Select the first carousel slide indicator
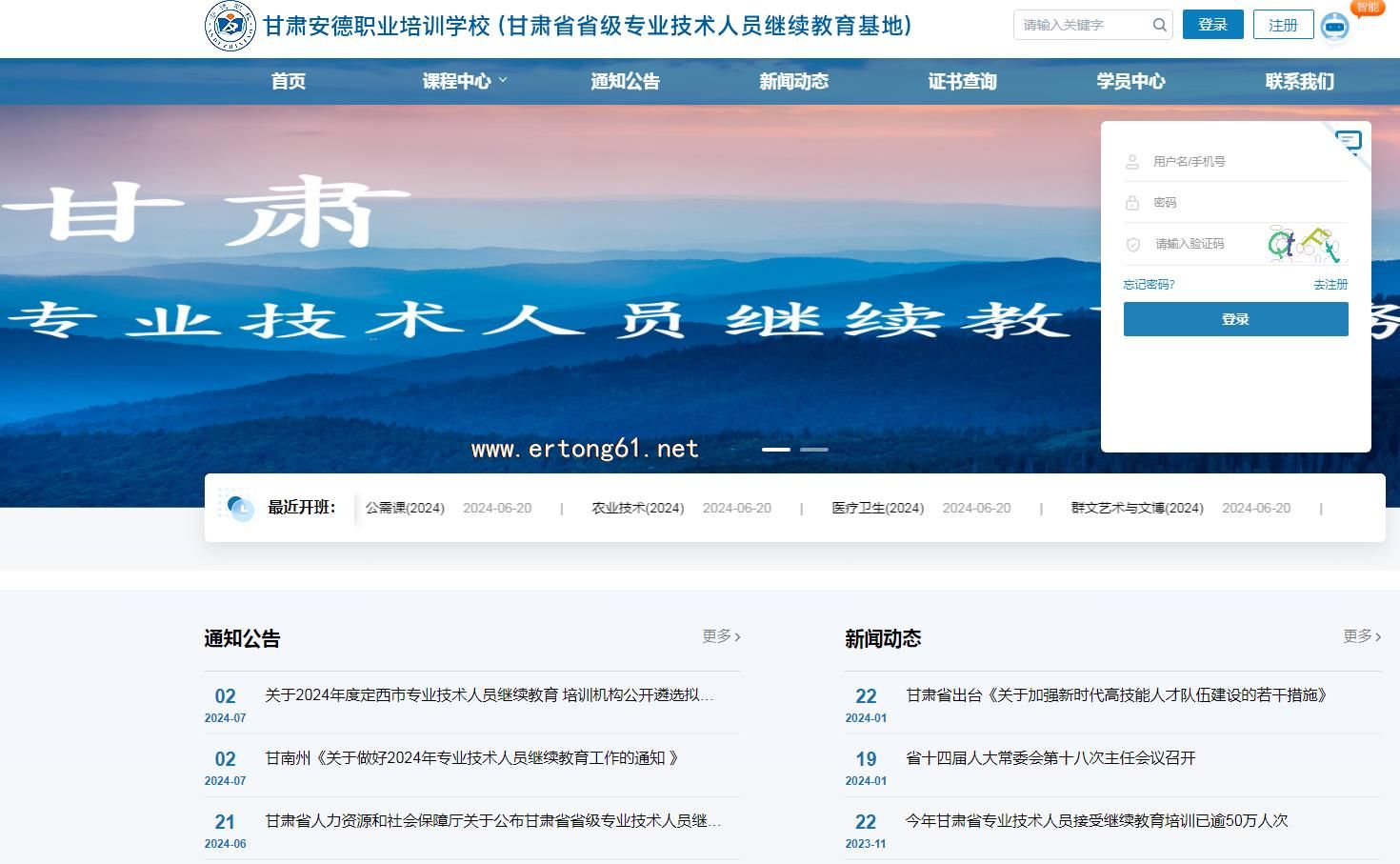The width and height of the screenshot is (1400, 864). point(776,449)
